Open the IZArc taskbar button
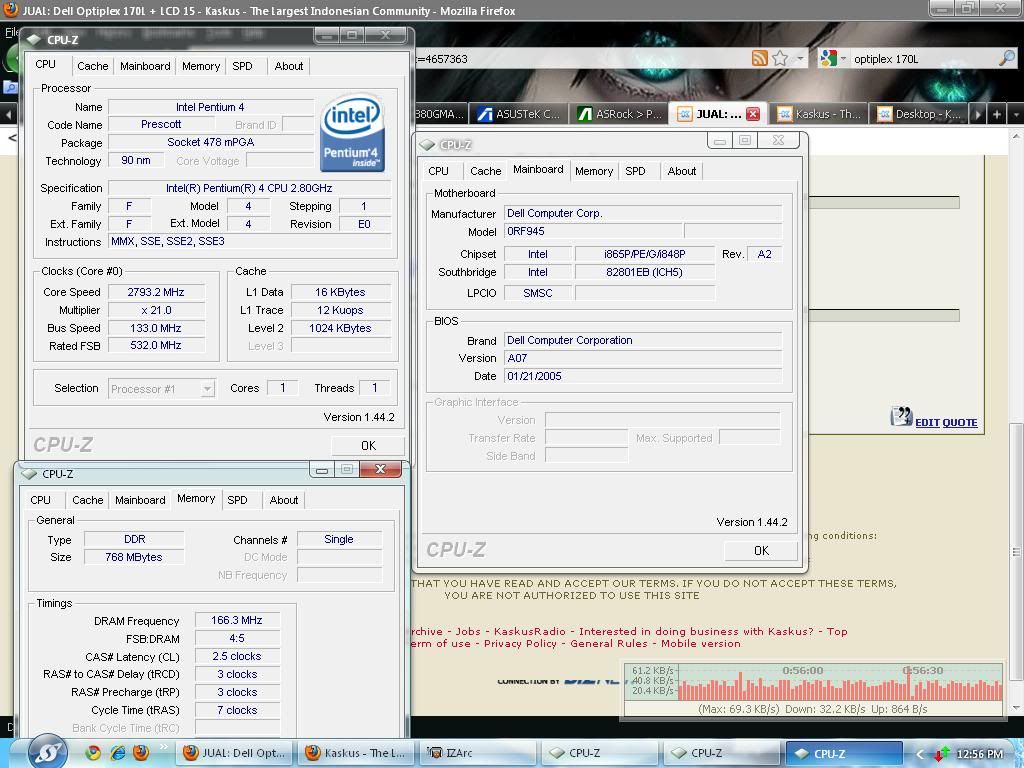 479,753
